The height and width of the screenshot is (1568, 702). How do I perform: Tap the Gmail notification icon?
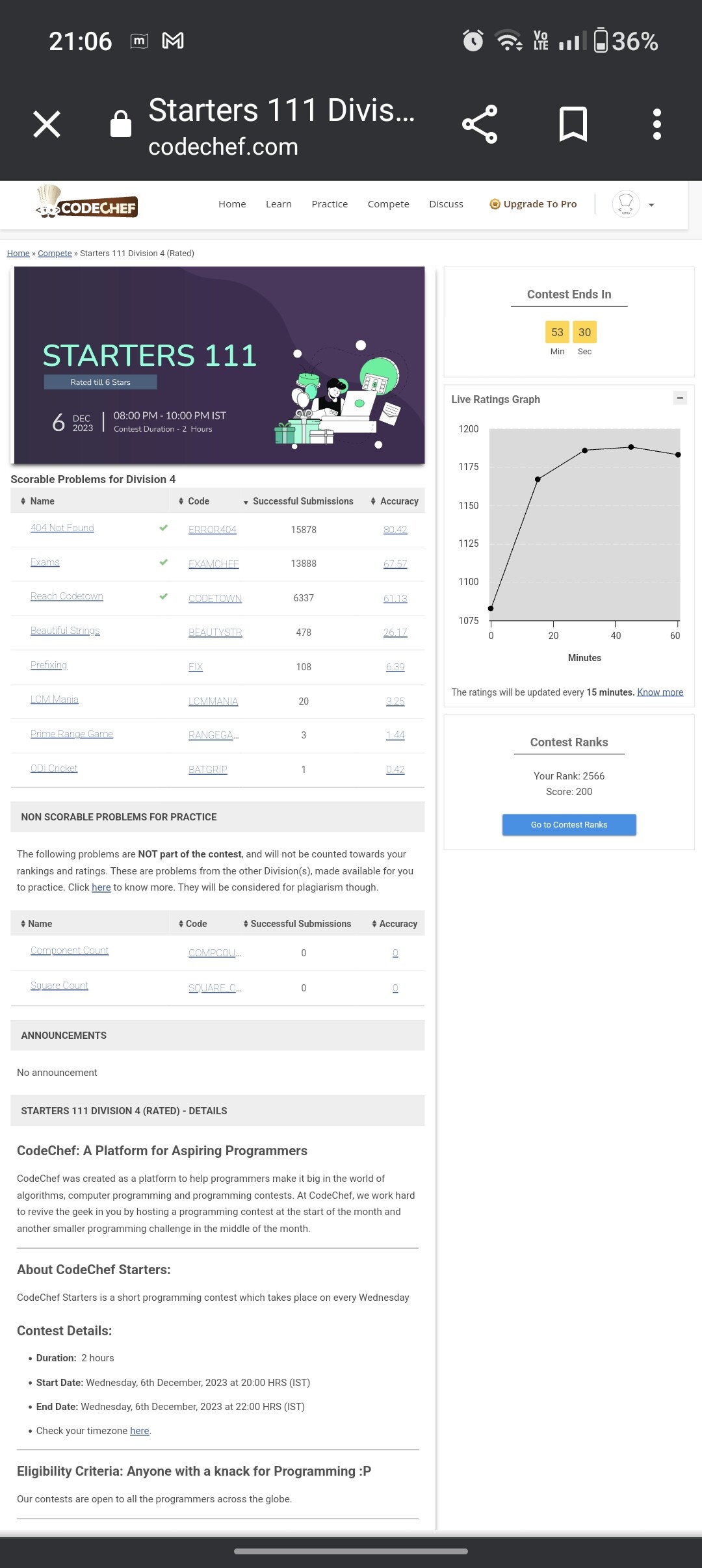click(173, 41)
